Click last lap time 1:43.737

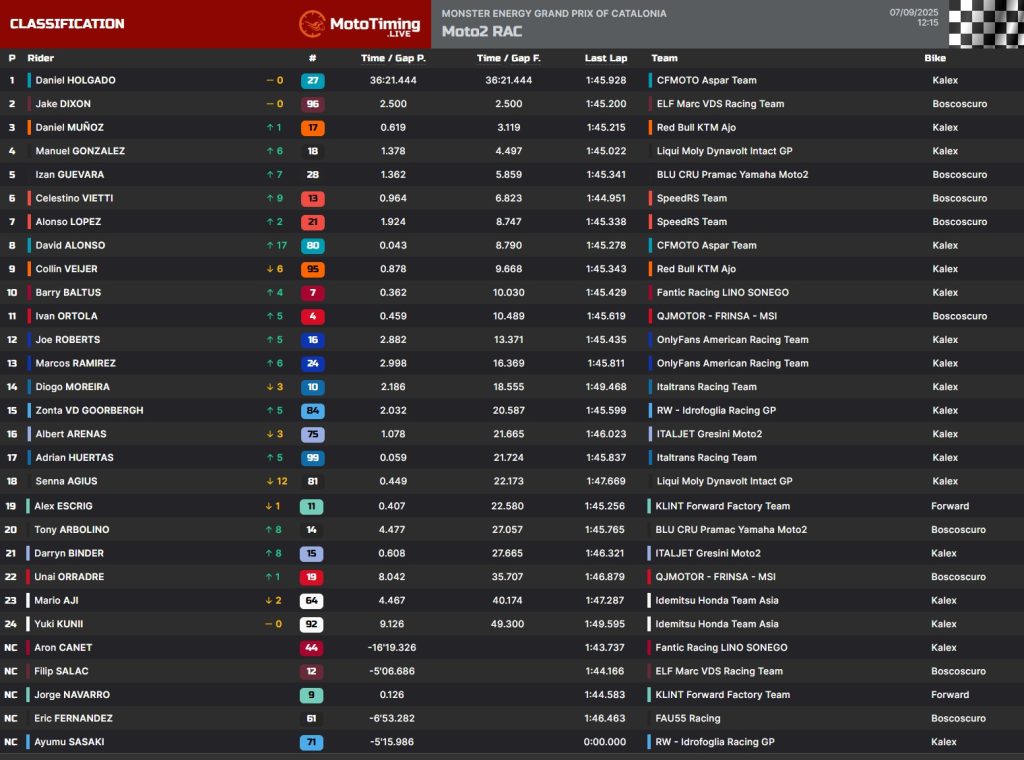click(605, 648)
